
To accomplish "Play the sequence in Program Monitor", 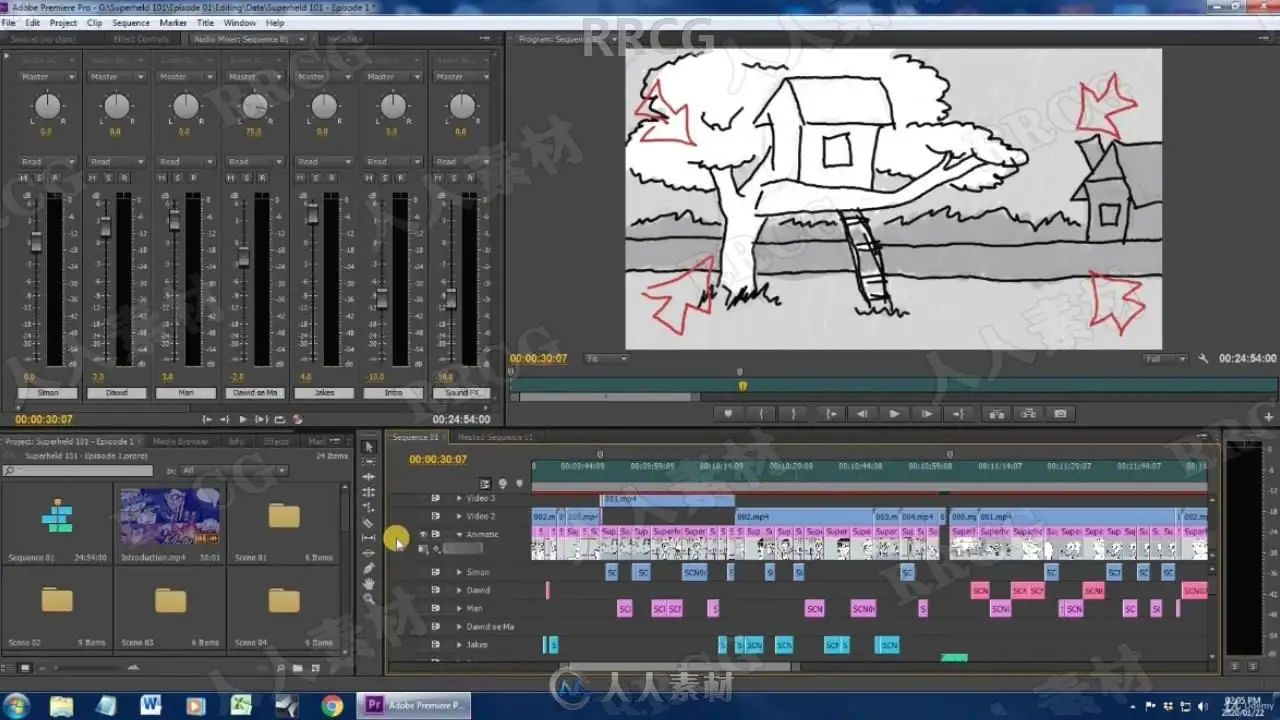I will [x=894, y=413].
